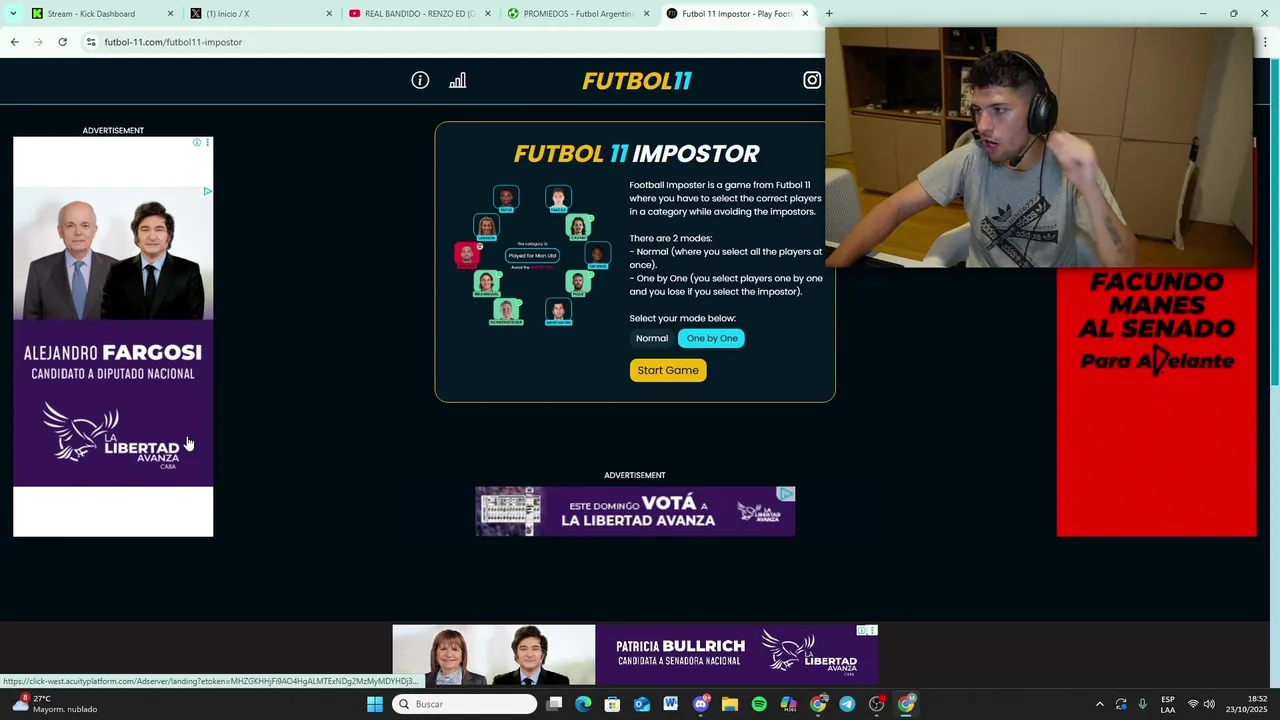
Task: Select the Futbol 11 Impostor tab
Action: (737, 14)
